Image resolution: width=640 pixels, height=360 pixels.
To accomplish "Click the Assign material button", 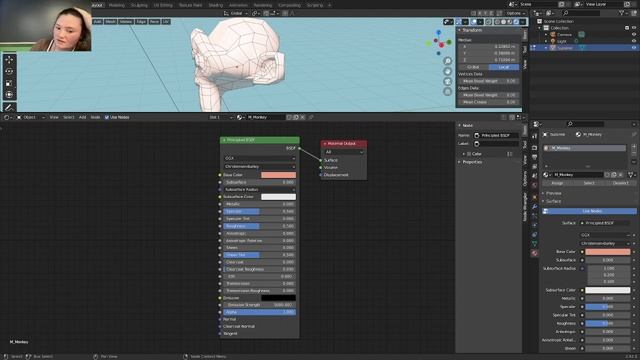I will (557, 183).
